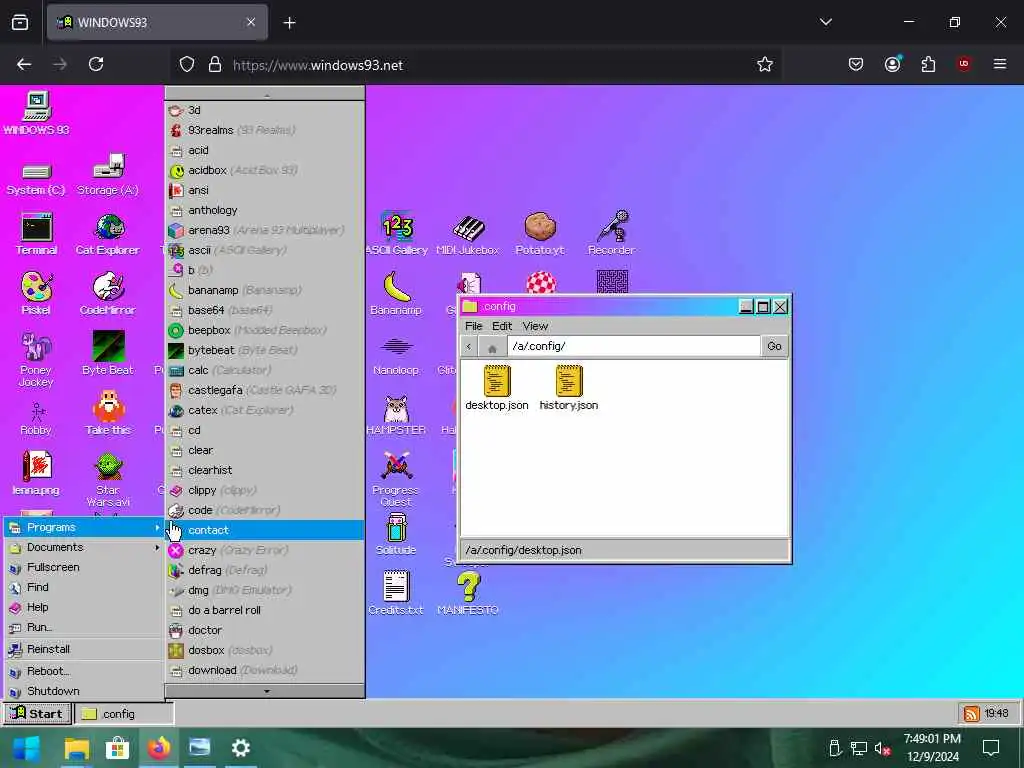
Task: Launch the Robby desktop icon
Action: point(37,419)
